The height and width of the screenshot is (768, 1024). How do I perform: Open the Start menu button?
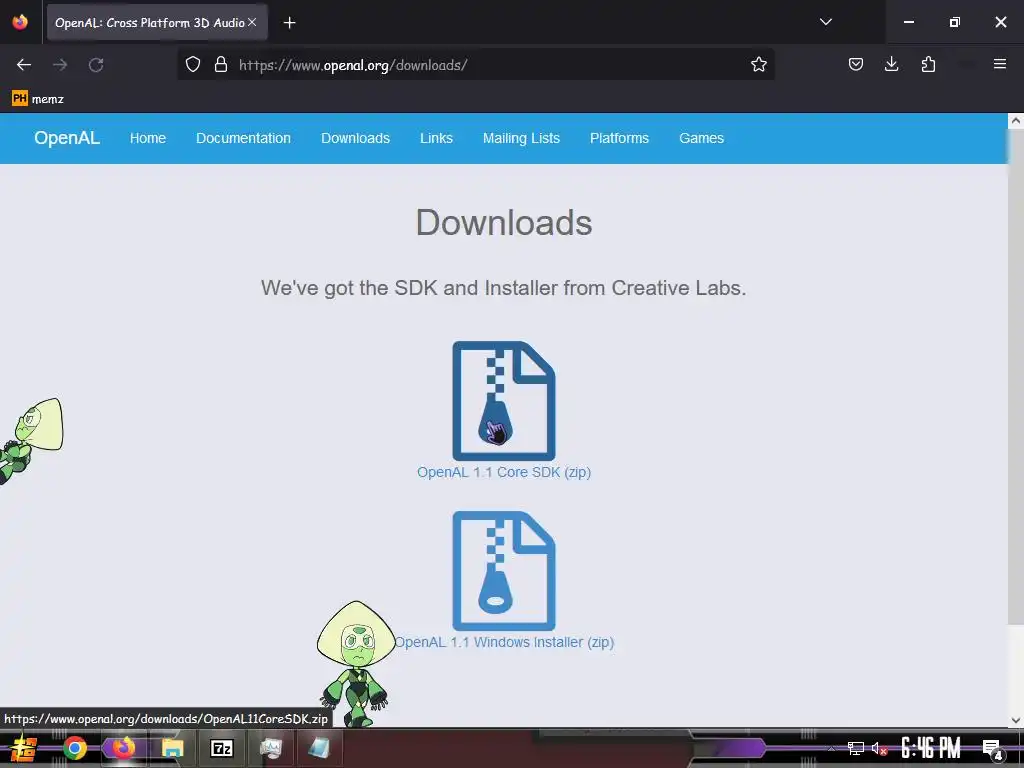point(24,748)
